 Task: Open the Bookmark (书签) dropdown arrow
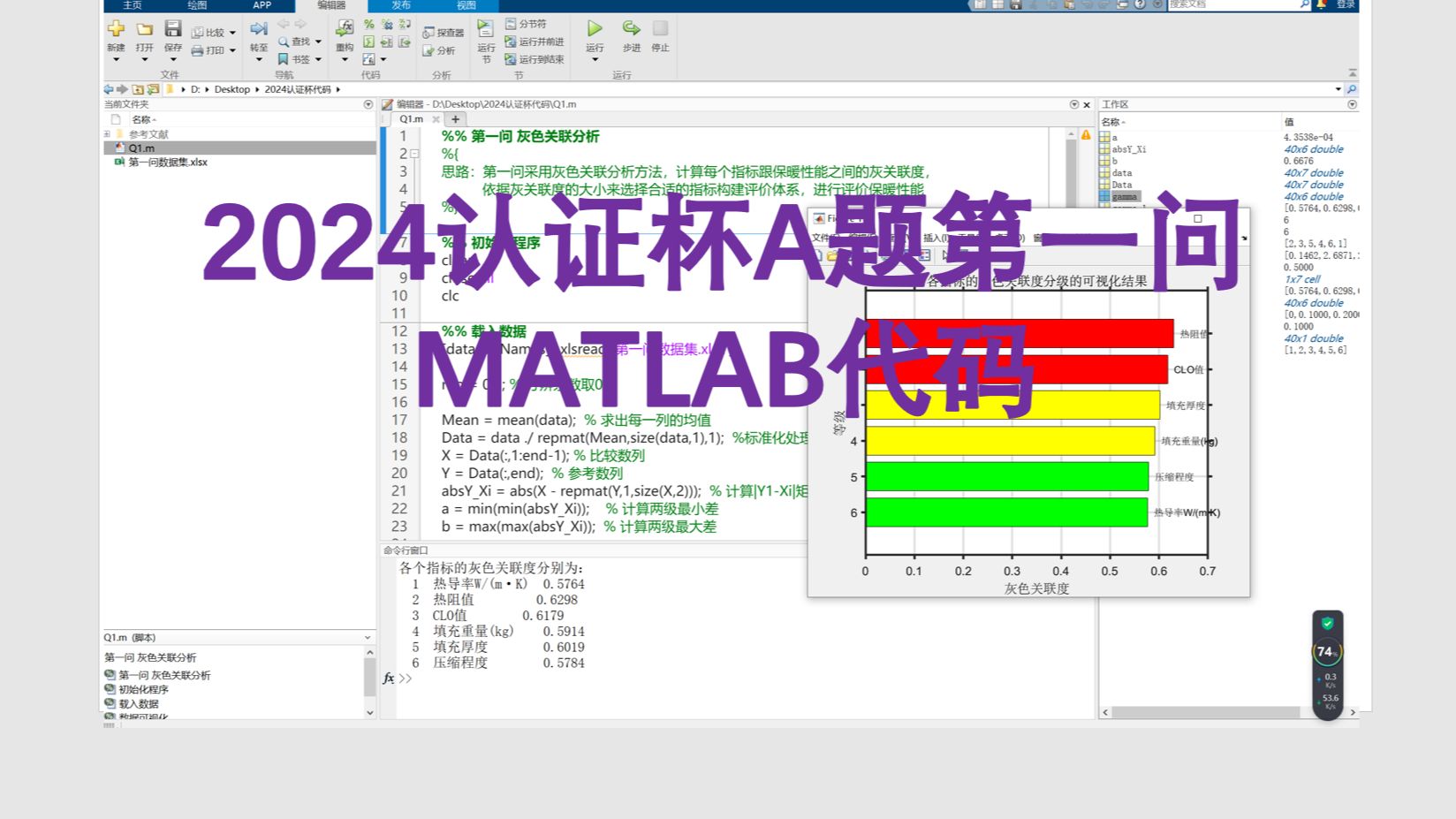(318, 60)
